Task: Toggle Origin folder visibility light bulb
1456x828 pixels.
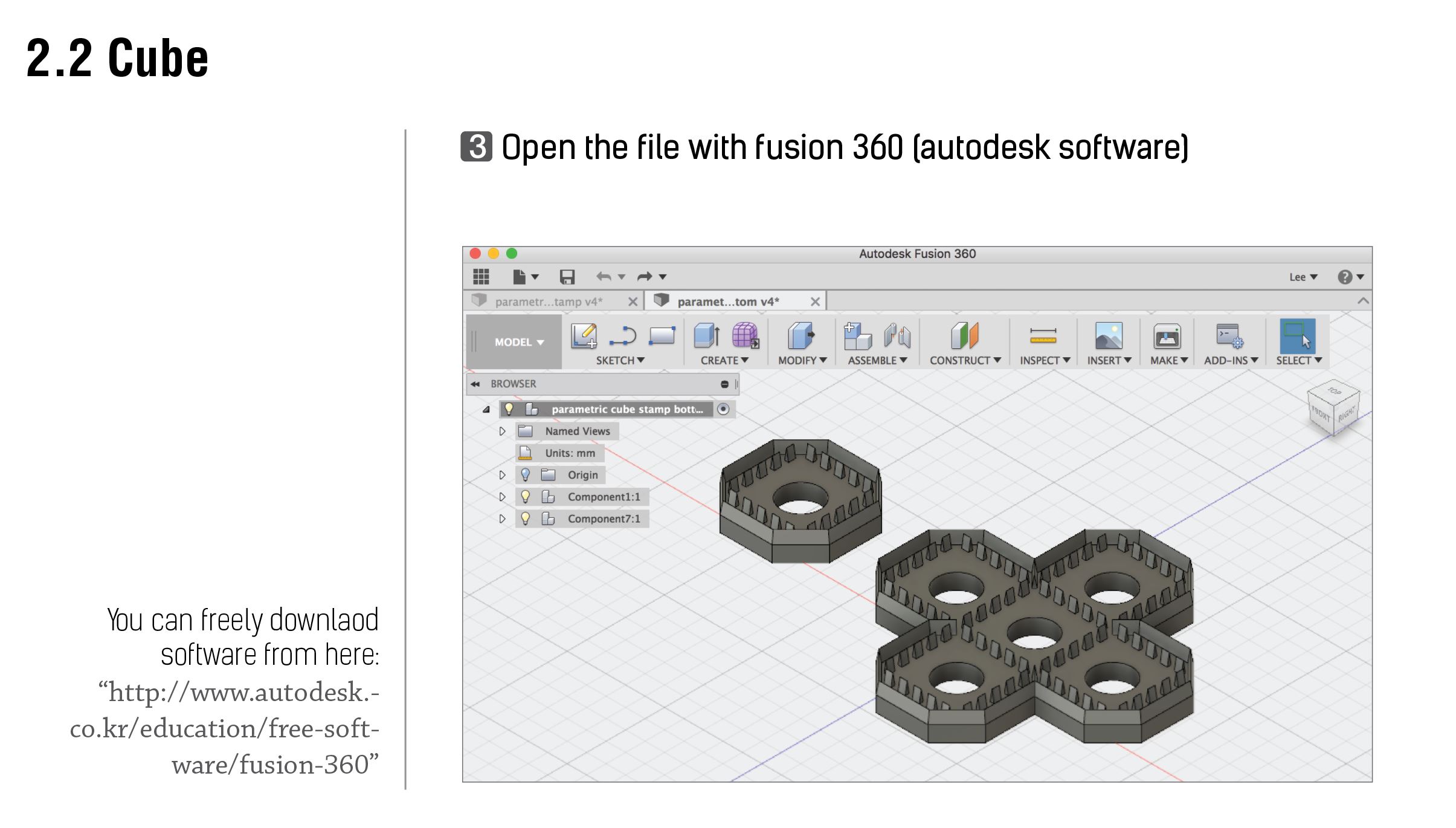Action: pos(525,475)
